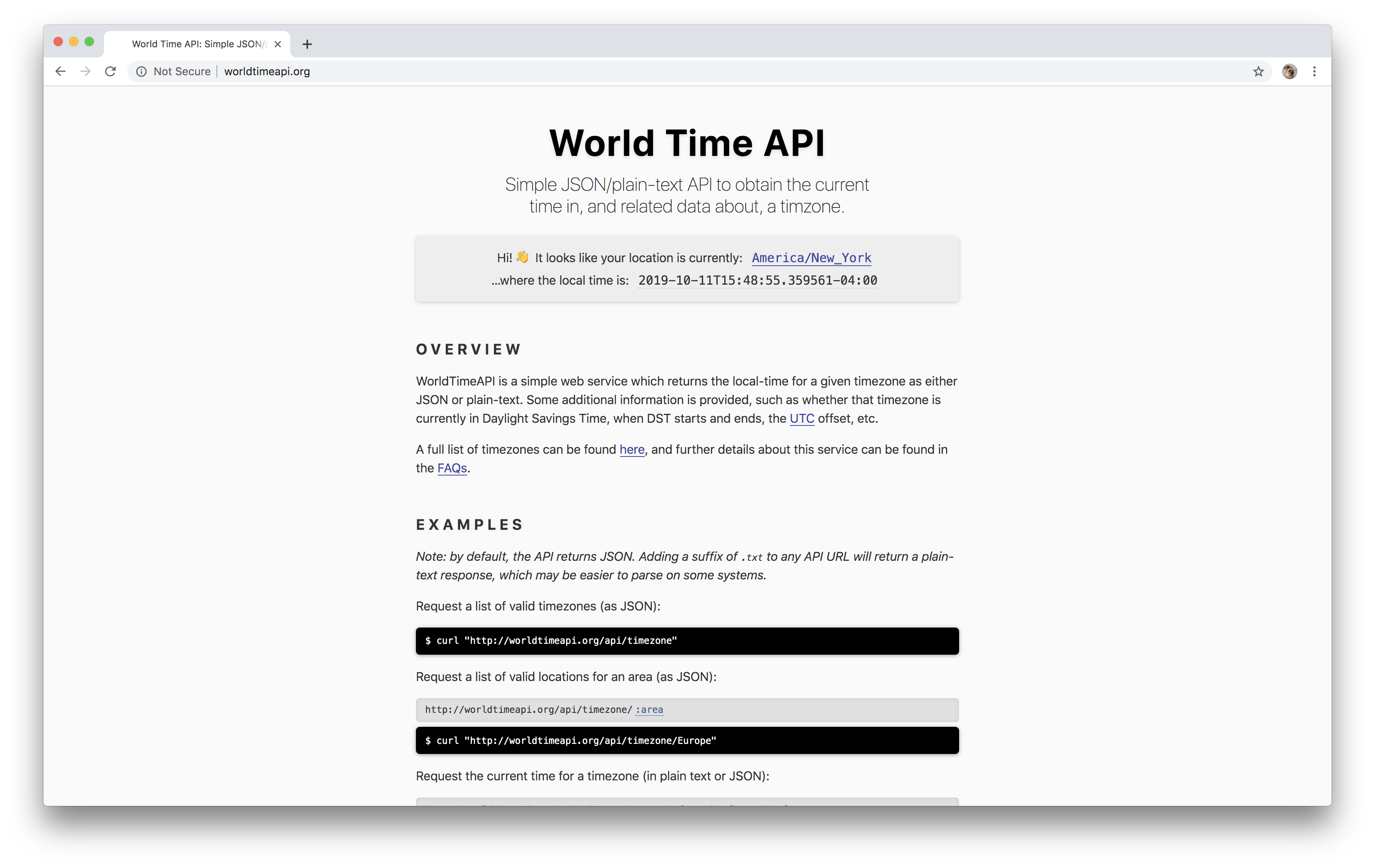1375x868 pixels.
Task: Go back using the browser back arrow
Action: [x=61, y=71]
